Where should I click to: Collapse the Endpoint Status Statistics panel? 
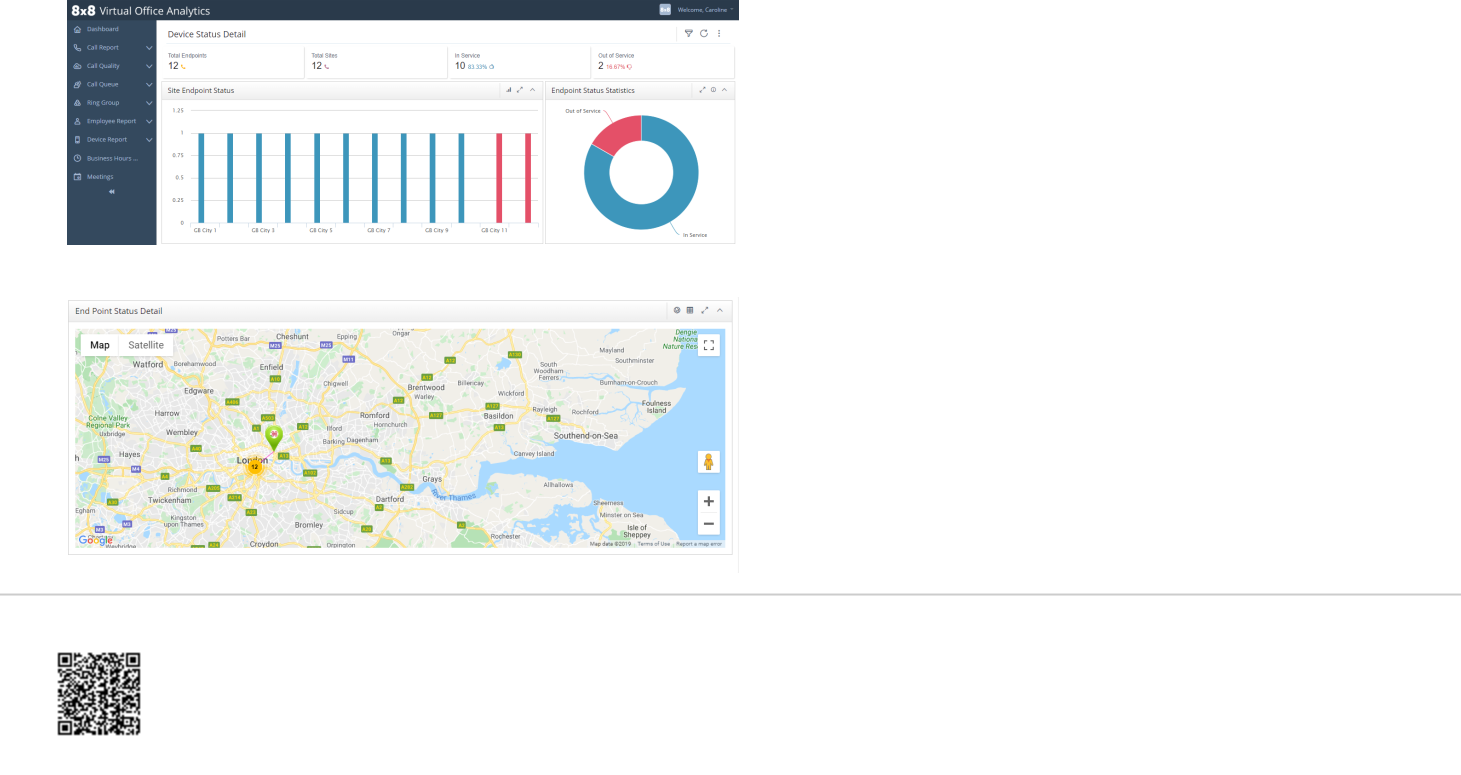(x=724, y=90)
